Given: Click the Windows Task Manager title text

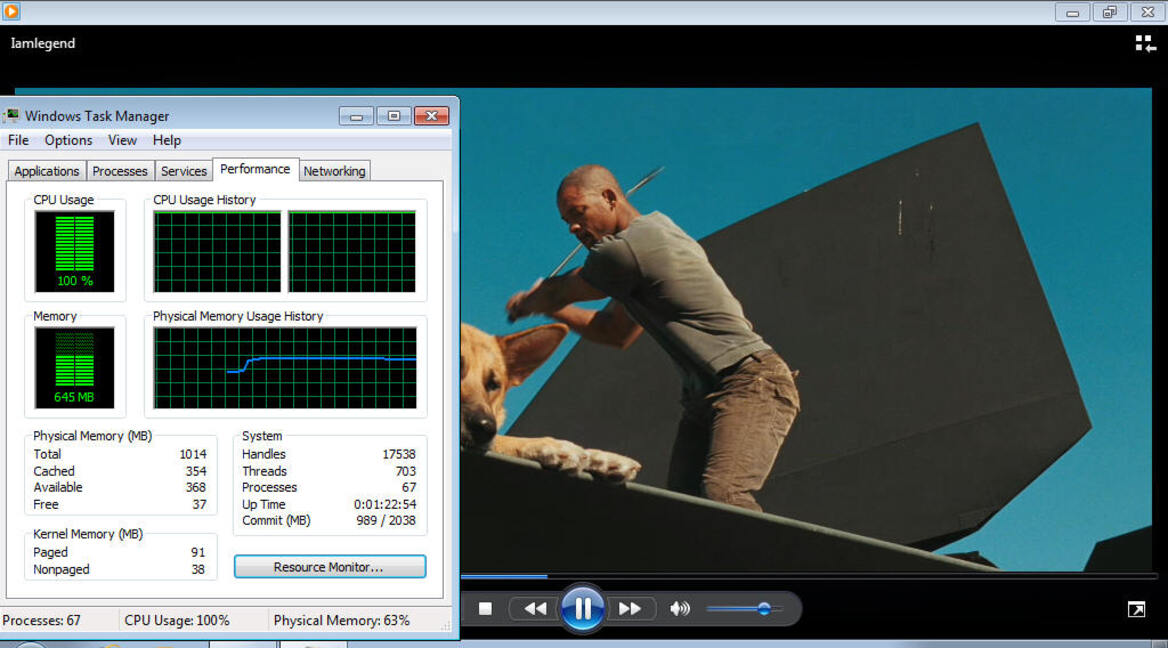Looking at the screenshot, I should [97, 116].
